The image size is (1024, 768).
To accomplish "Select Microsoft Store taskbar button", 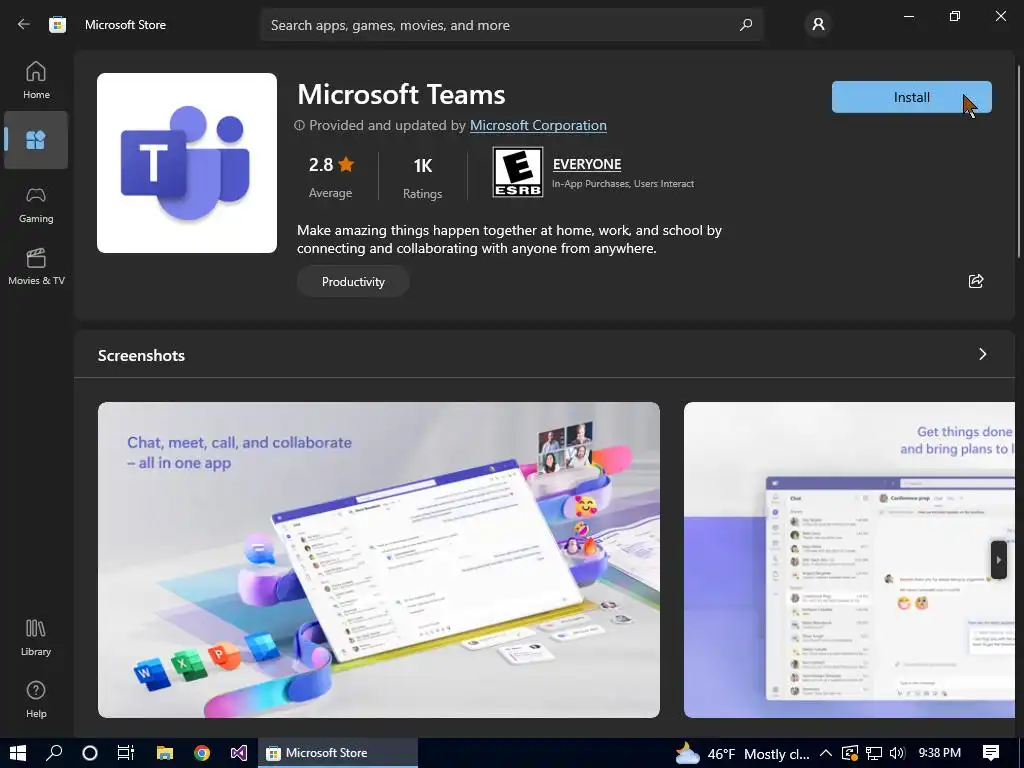I will 338,753.
